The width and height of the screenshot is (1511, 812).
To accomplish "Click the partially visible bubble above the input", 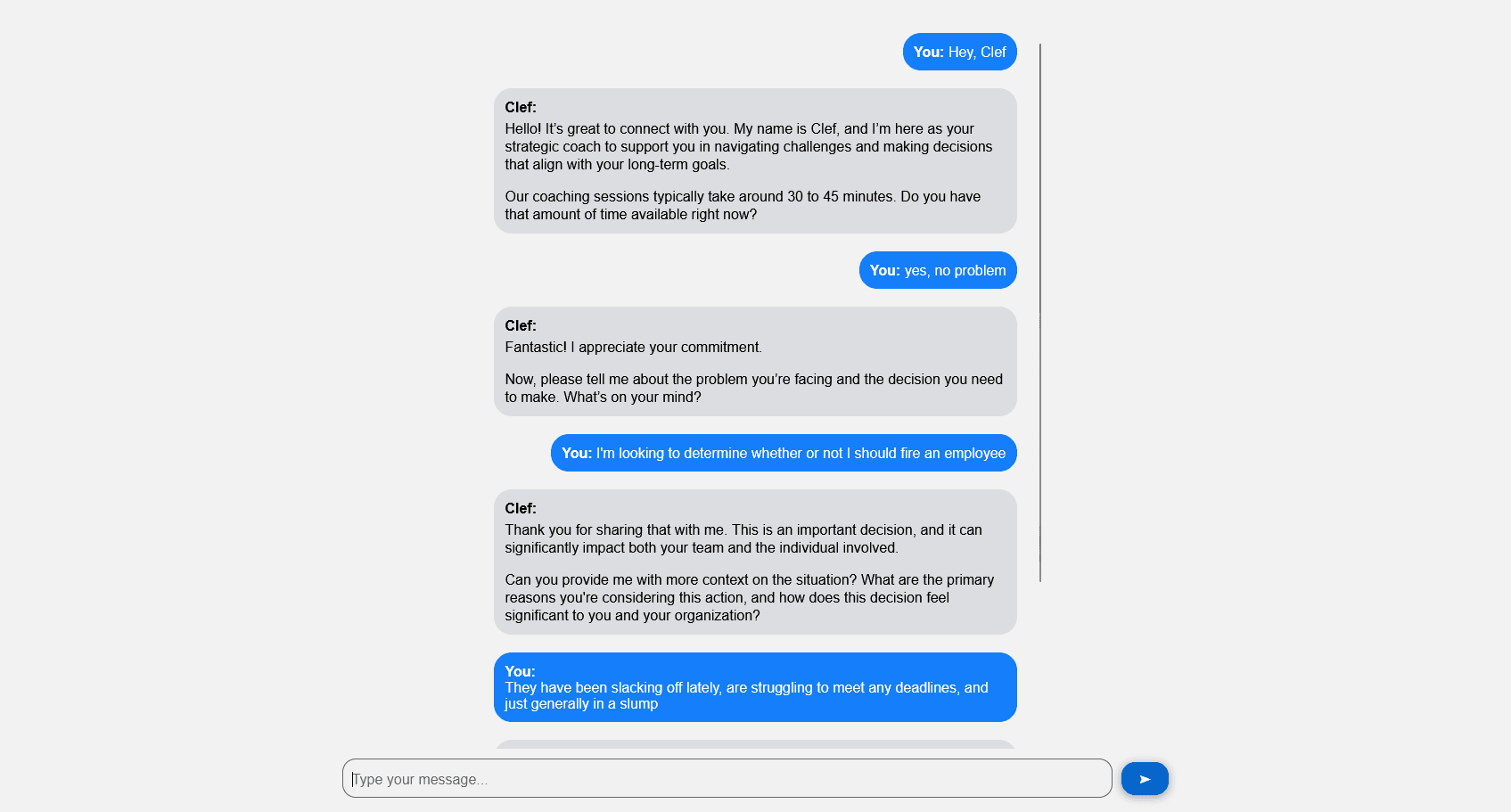I will coord(754,744).
